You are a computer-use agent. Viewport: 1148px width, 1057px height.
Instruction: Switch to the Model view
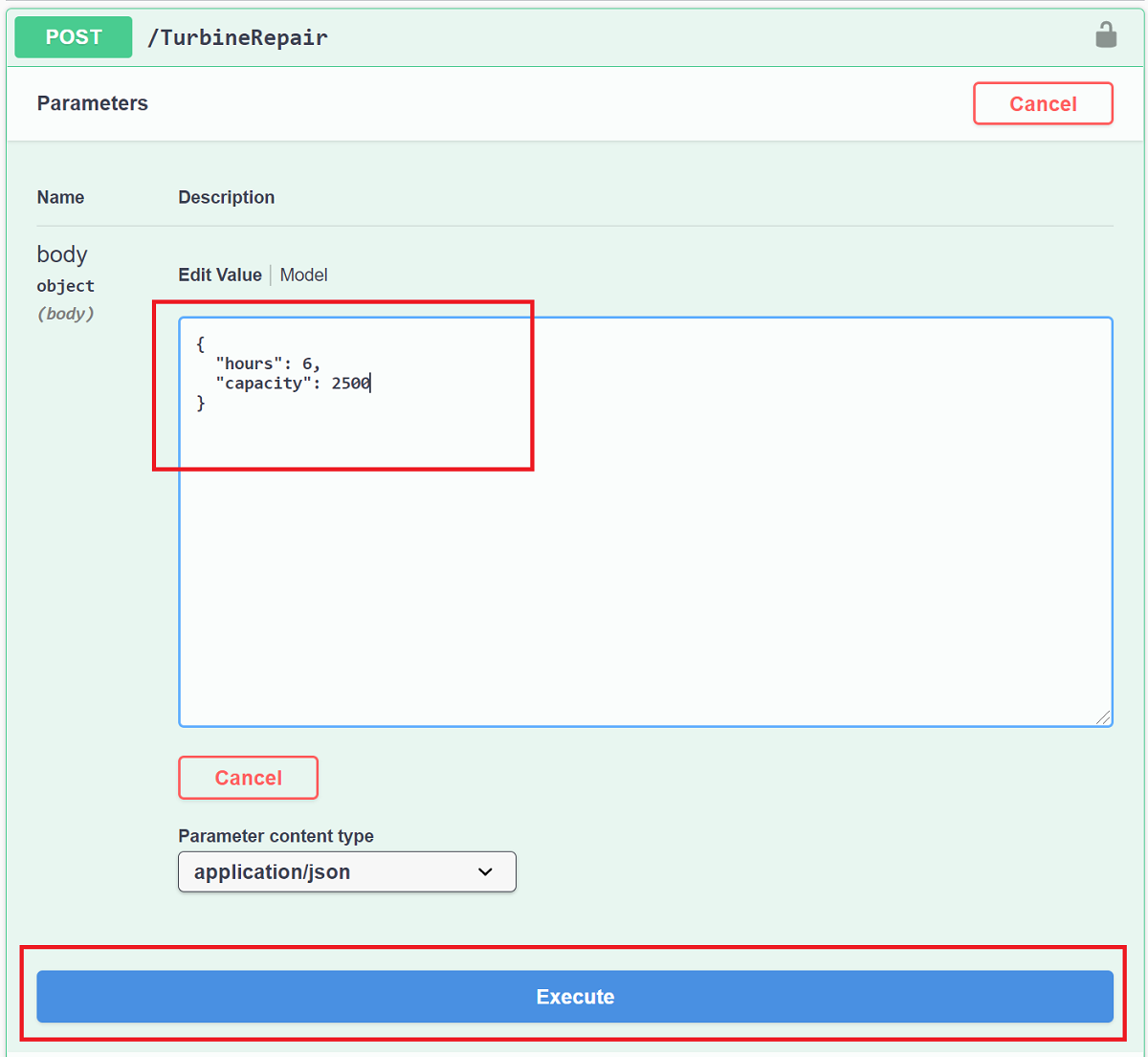303,275
